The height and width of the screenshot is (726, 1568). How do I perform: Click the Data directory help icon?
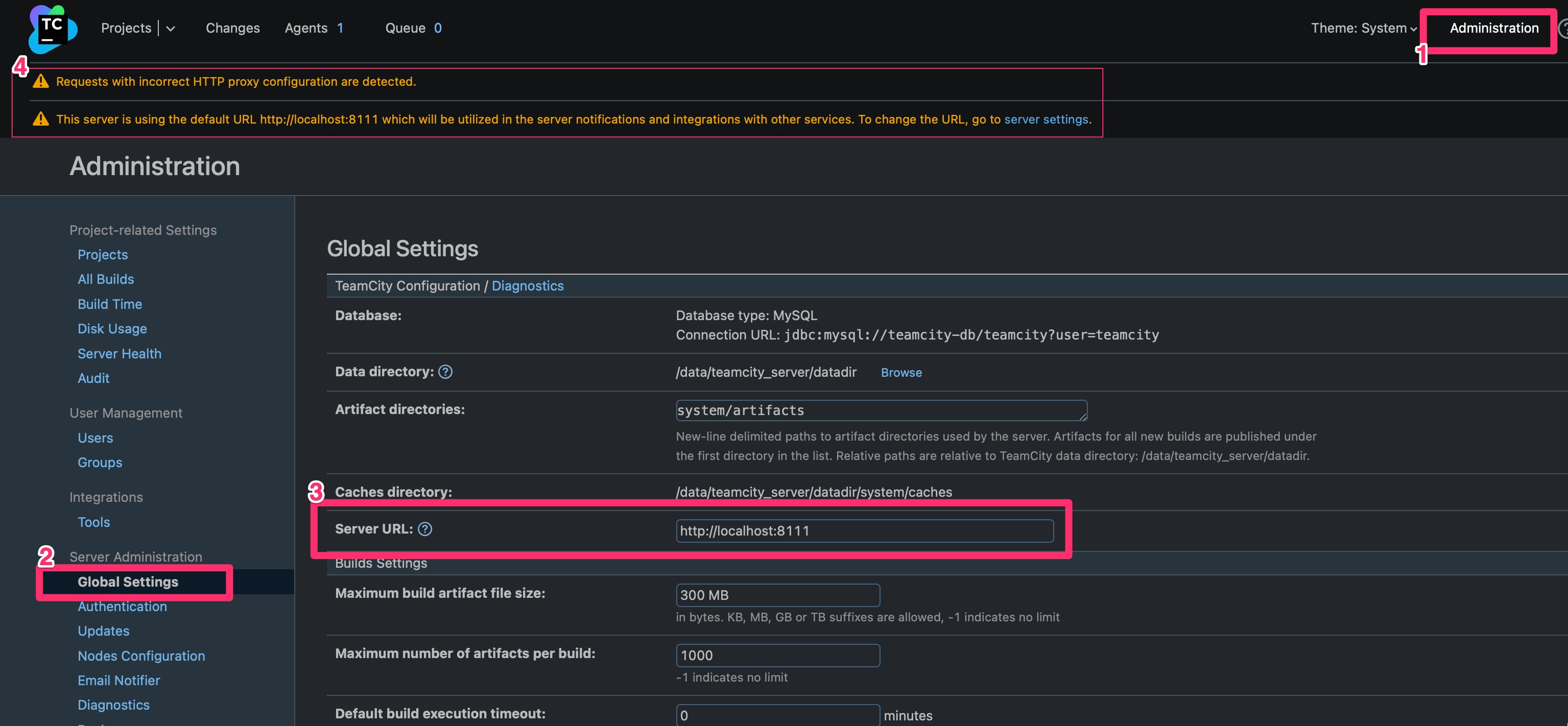[445, 372]
